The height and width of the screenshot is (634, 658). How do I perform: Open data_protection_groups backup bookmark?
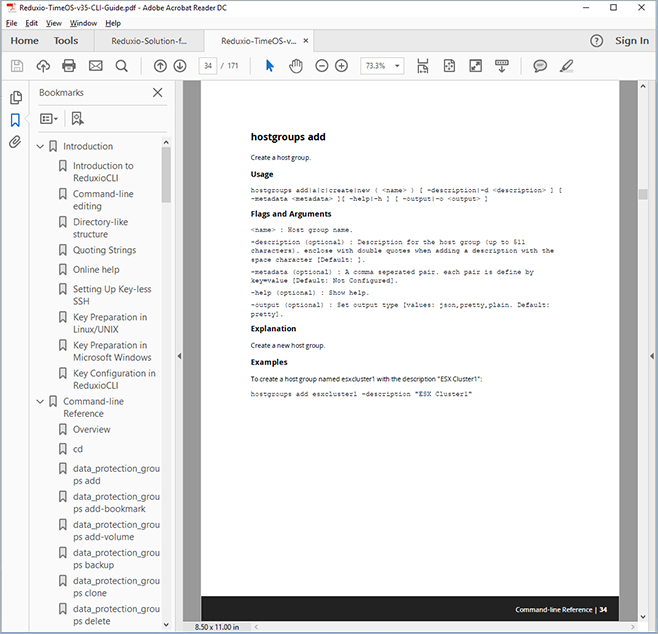(x=116, y=559)
